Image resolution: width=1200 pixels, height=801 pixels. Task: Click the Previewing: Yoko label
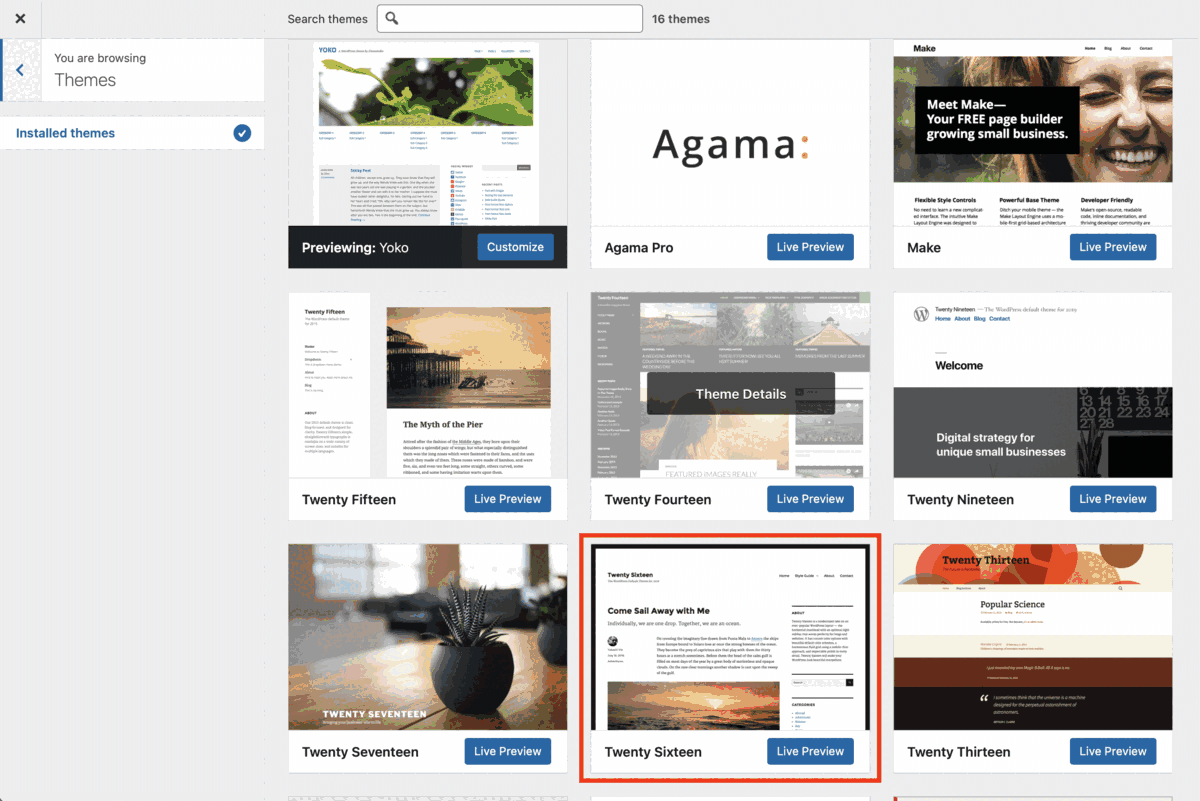(355, 248)
